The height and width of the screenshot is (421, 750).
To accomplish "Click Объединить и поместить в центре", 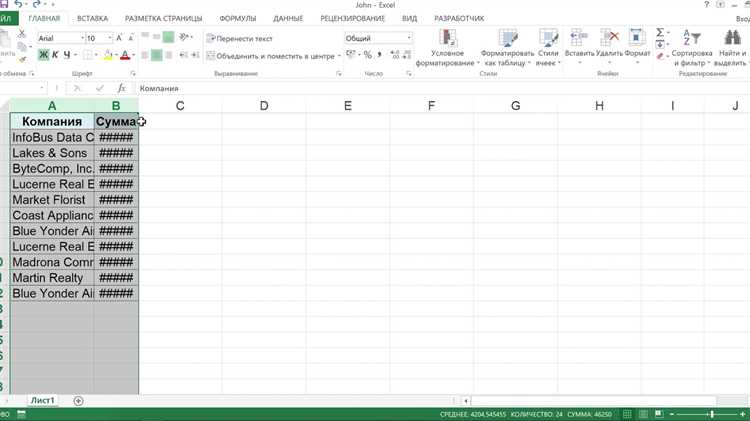I will coord(271,56).
